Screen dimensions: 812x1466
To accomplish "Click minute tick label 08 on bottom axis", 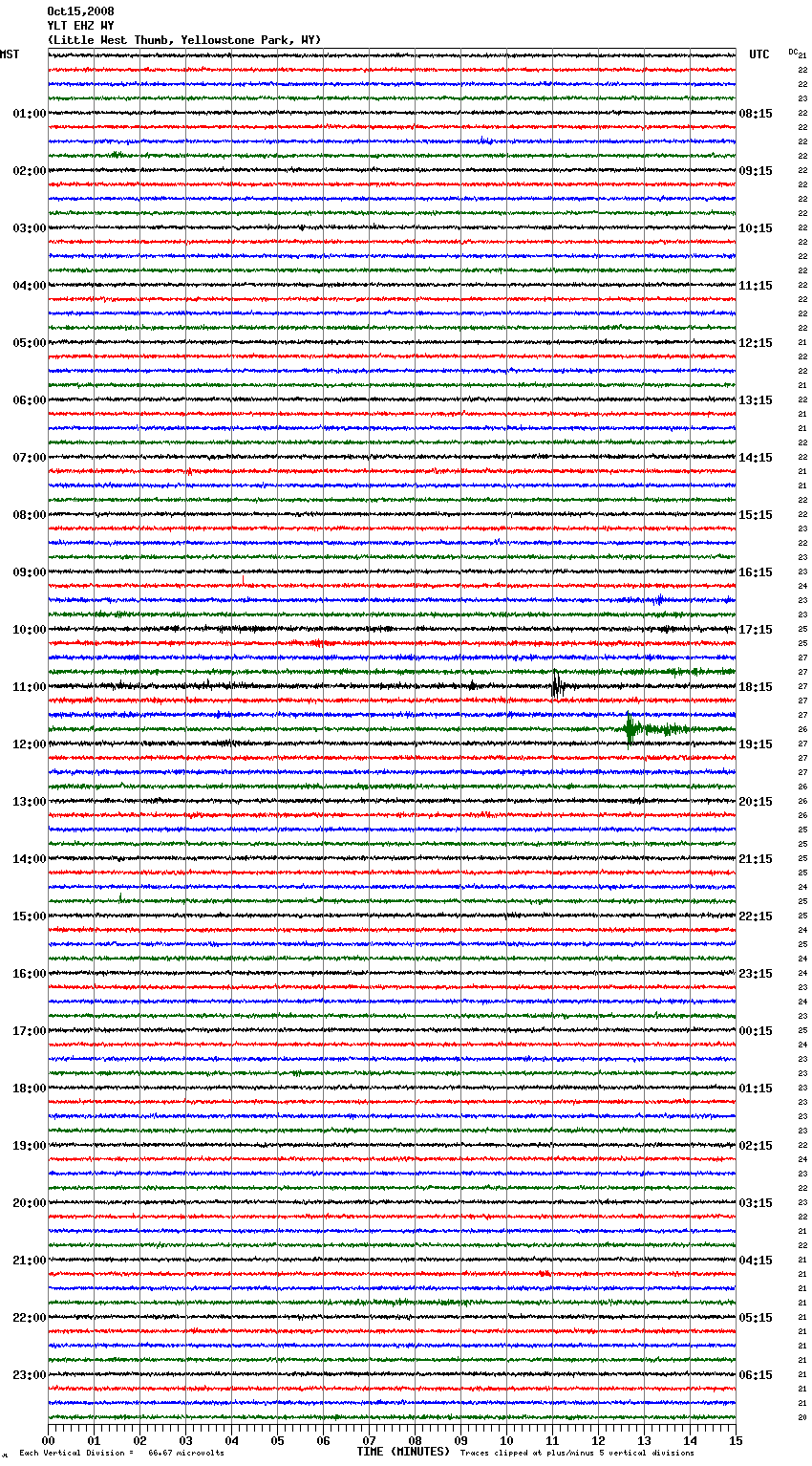I will [x=415, y=1440].
